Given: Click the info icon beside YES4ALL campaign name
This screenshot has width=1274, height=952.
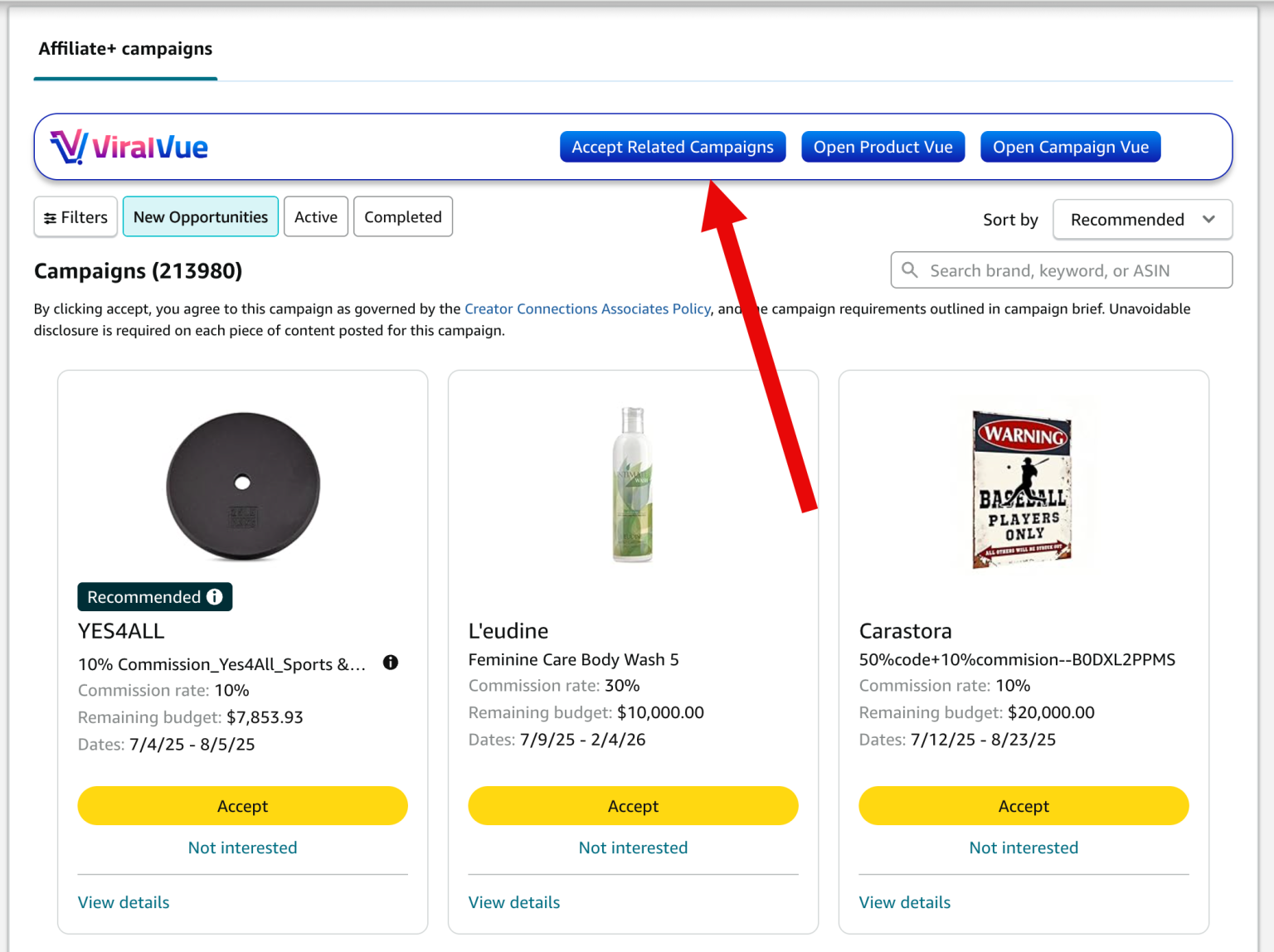Looking at the screenshot, I should pos(390,662).
